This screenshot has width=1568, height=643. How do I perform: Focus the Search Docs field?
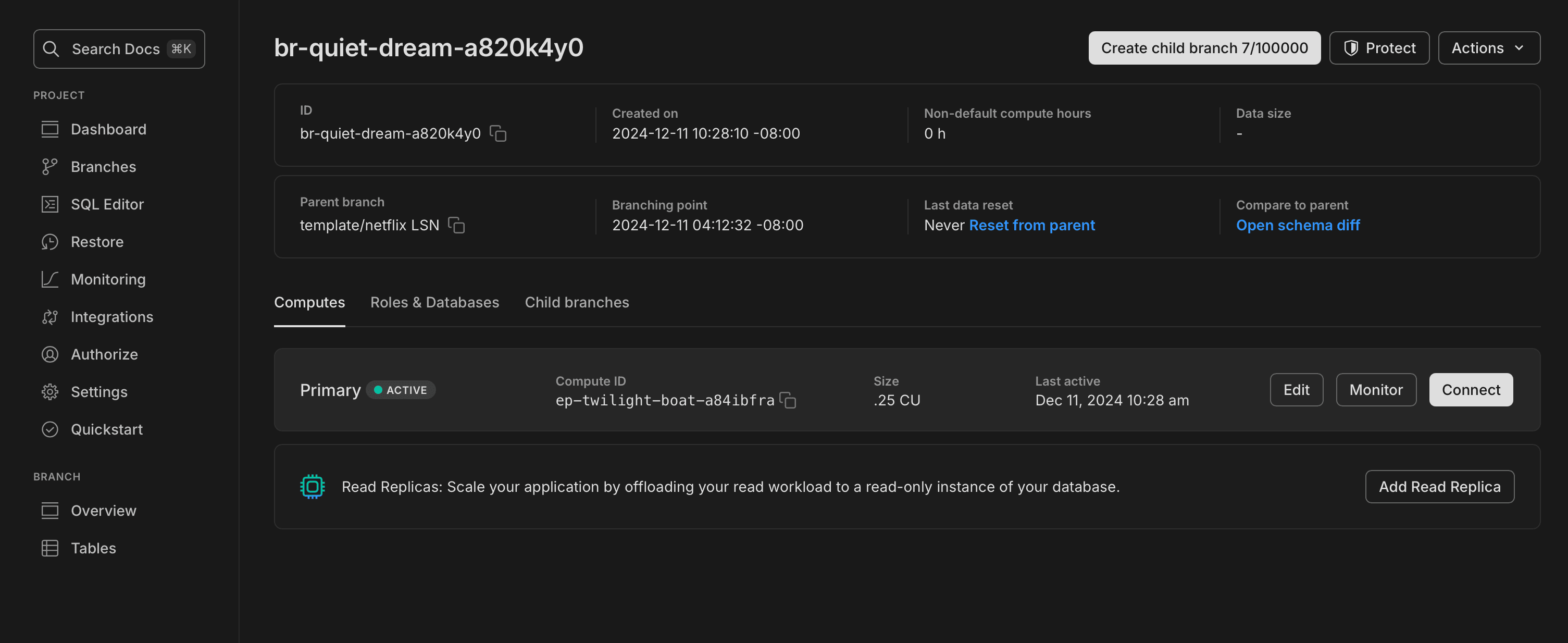[119, 48]
